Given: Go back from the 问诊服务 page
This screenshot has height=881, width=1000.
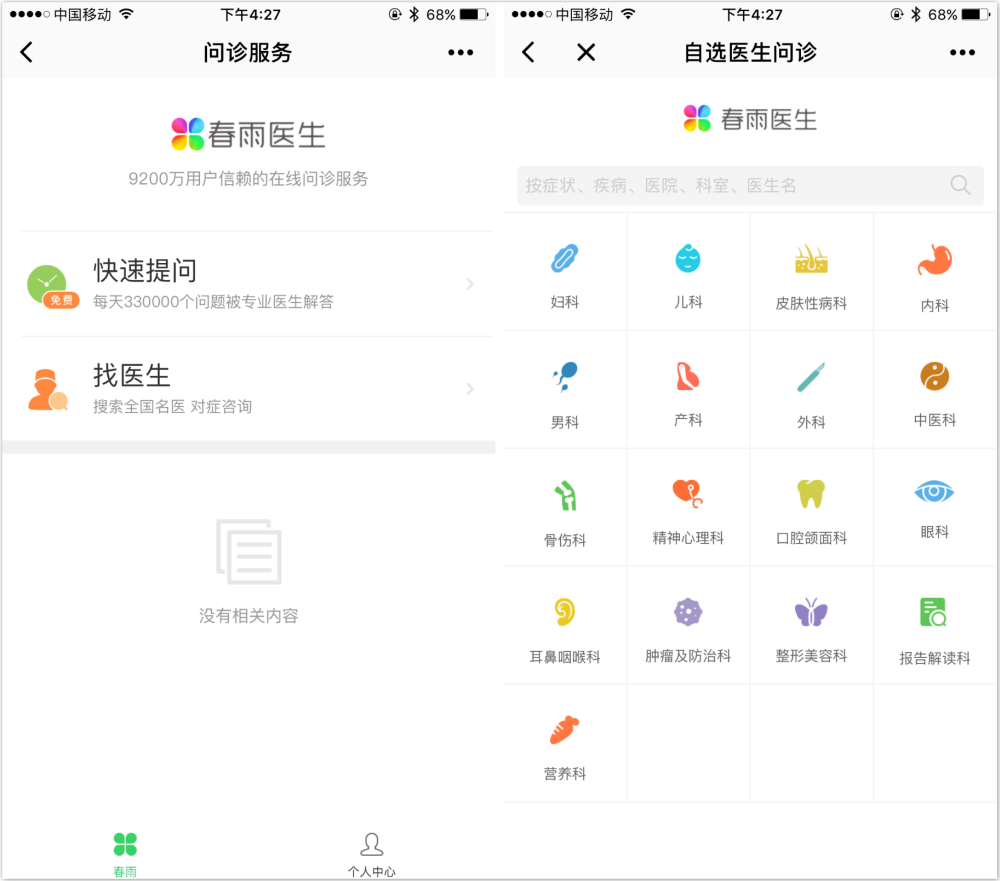Looking at the screenshot, I should tap(27, 53).
